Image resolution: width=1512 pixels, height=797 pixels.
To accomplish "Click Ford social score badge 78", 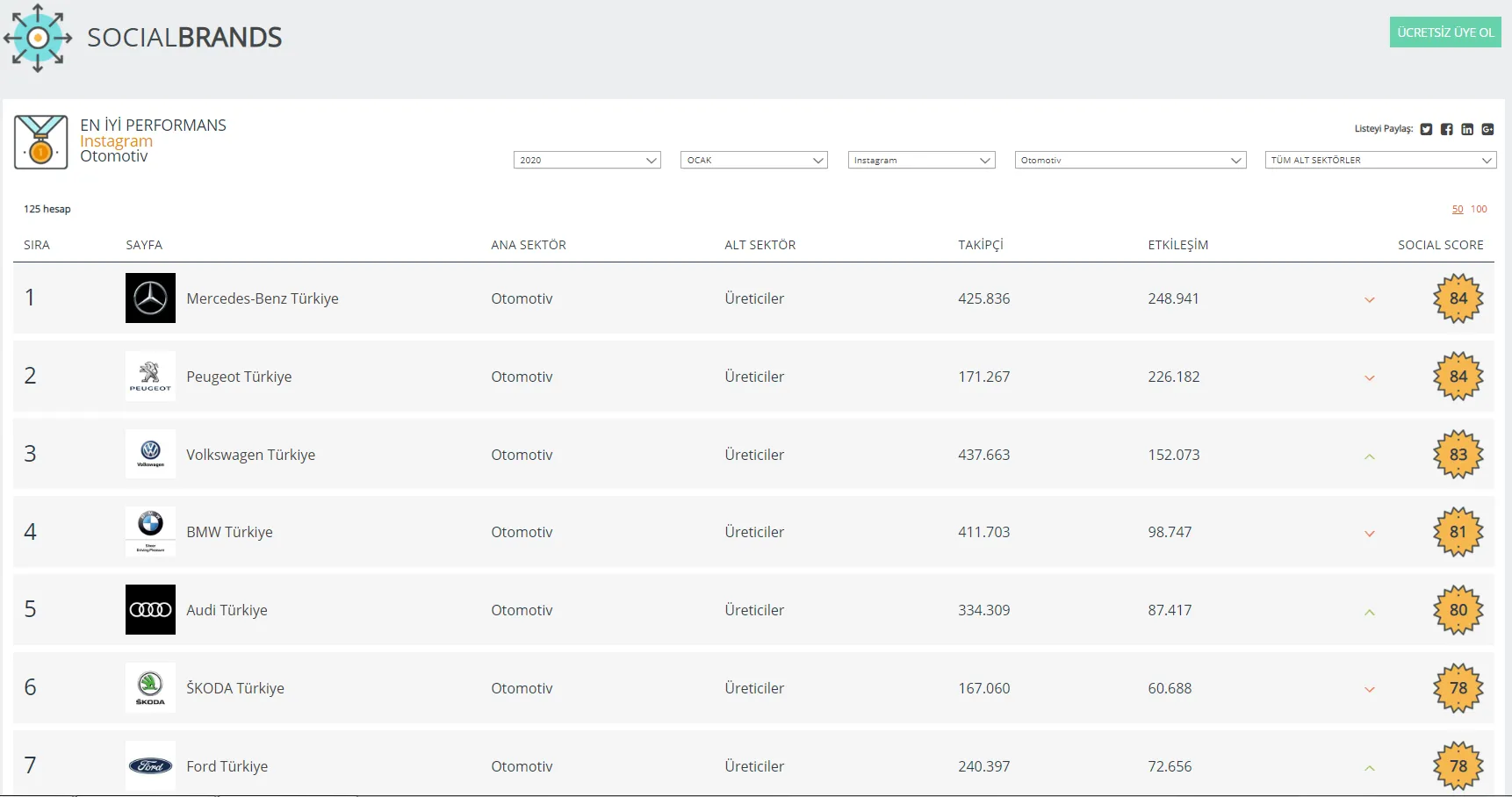I will click(1458, 766).
